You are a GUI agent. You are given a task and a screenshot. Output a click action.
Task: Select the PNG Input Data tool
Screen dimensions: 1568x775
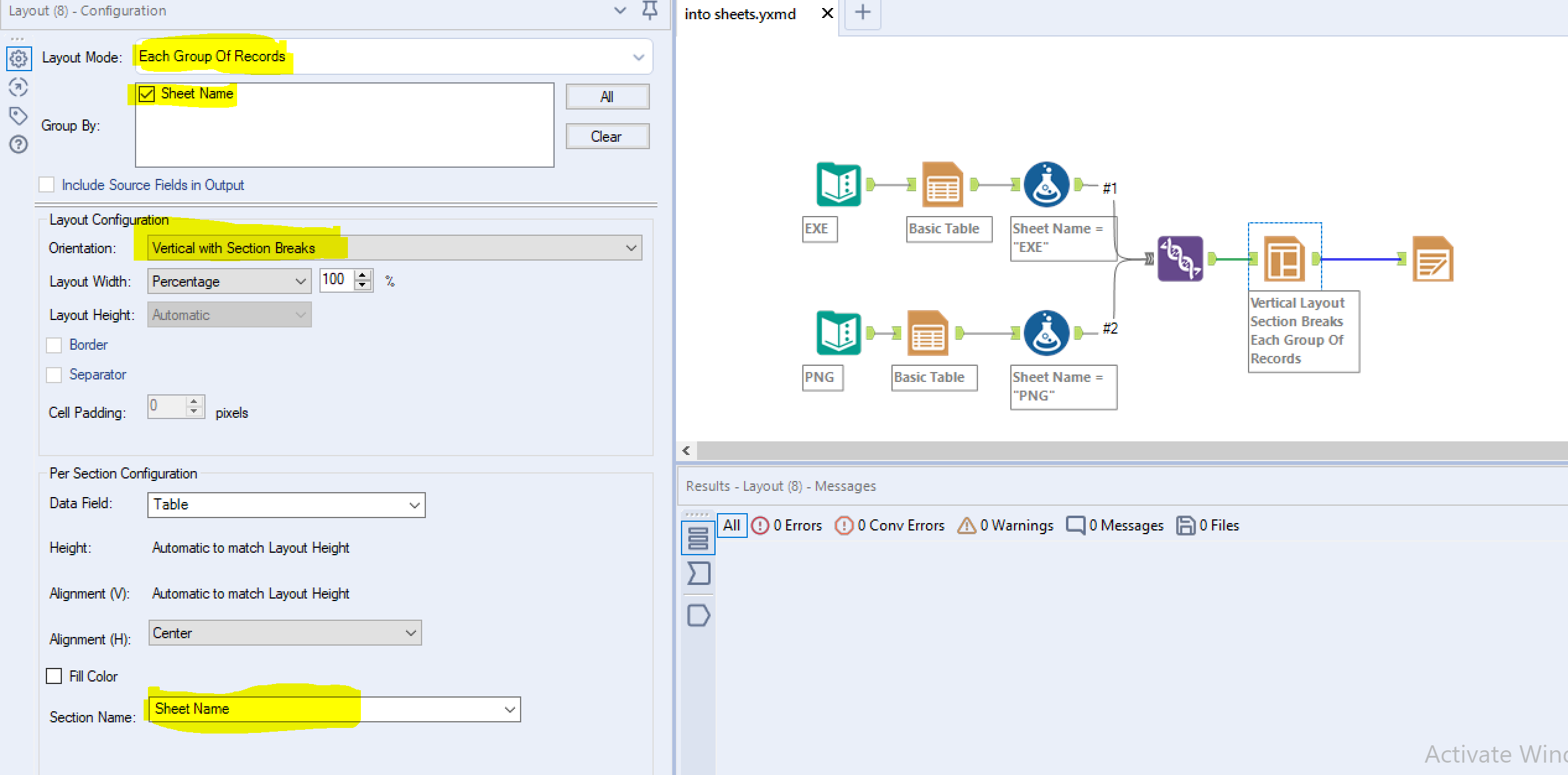(x=838, y=333)
